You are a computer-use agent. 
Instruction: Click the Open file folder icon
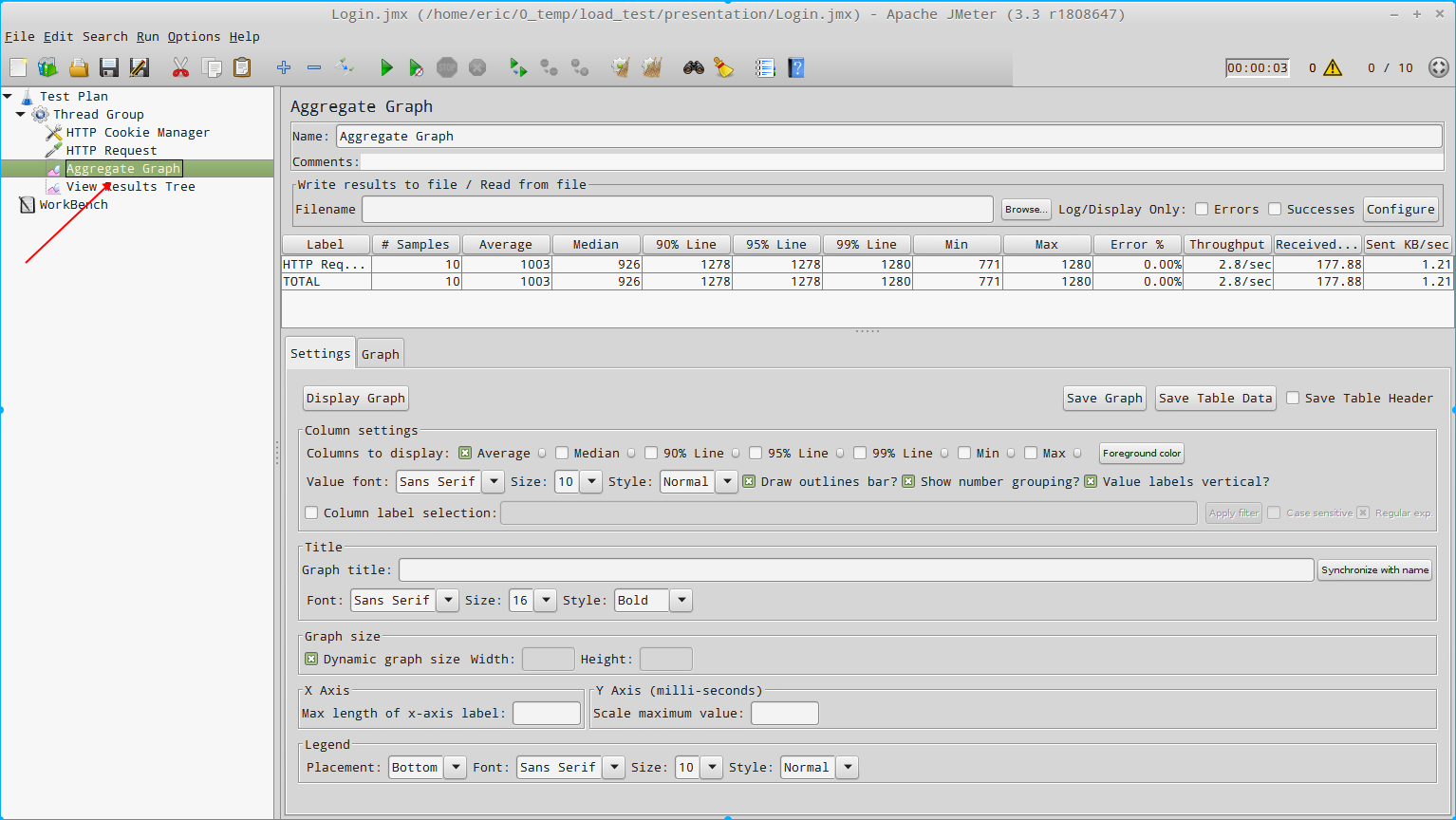(x=79, y=67)
